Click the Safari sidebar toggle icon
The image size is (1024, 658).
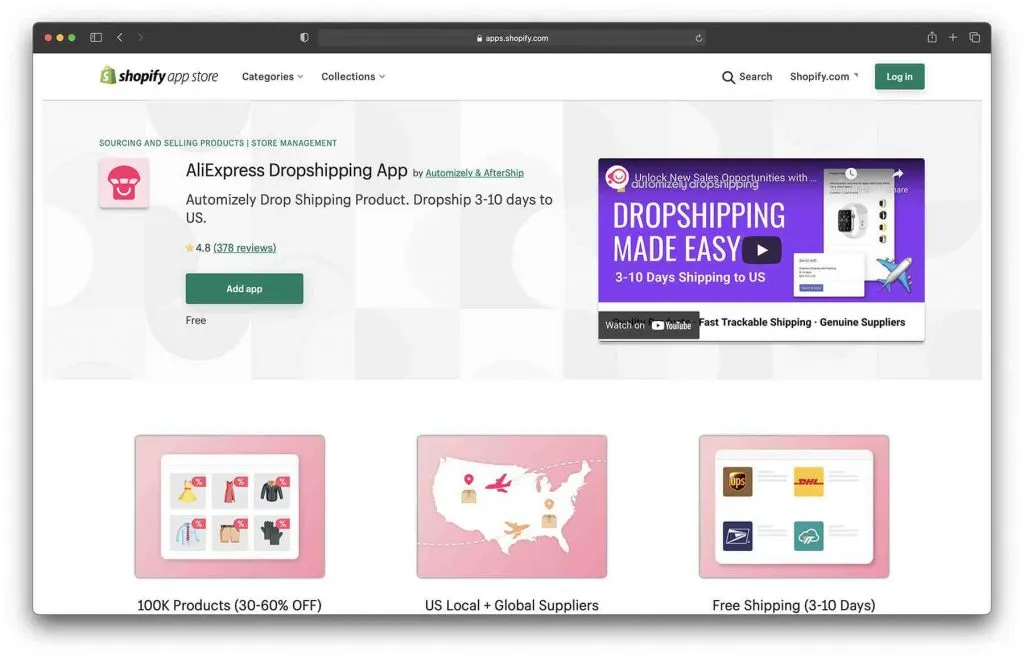96,37
